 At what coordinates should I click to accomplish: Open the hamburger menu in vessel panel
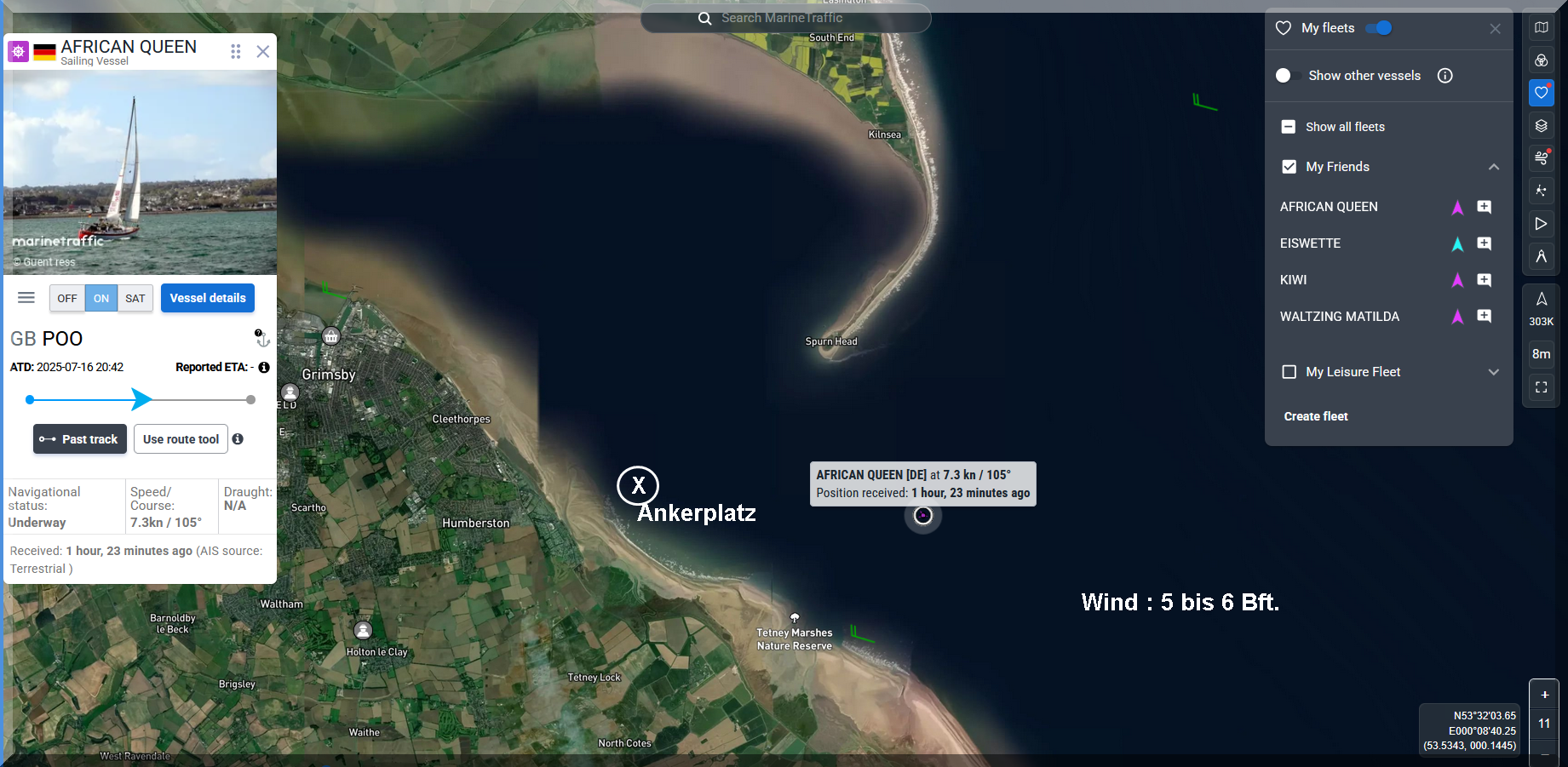[26, 298]
